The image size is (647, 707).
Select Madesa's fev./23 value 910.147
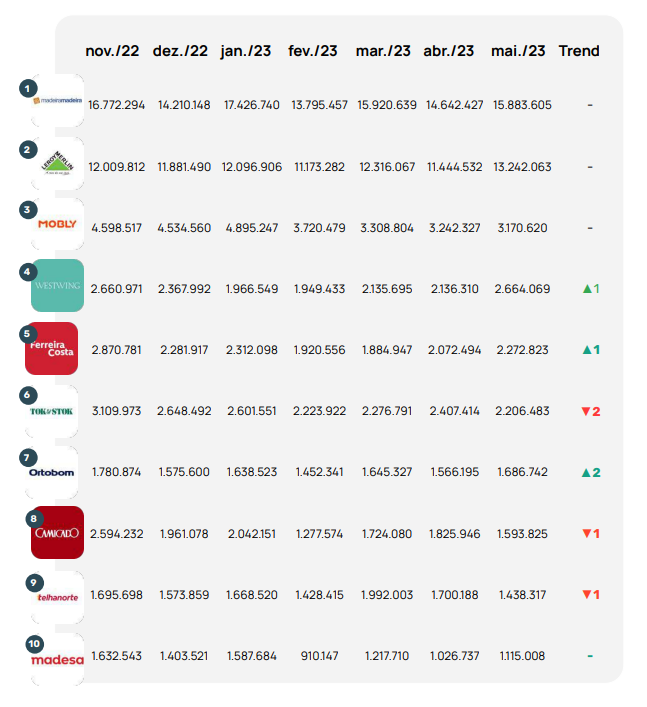320,656
